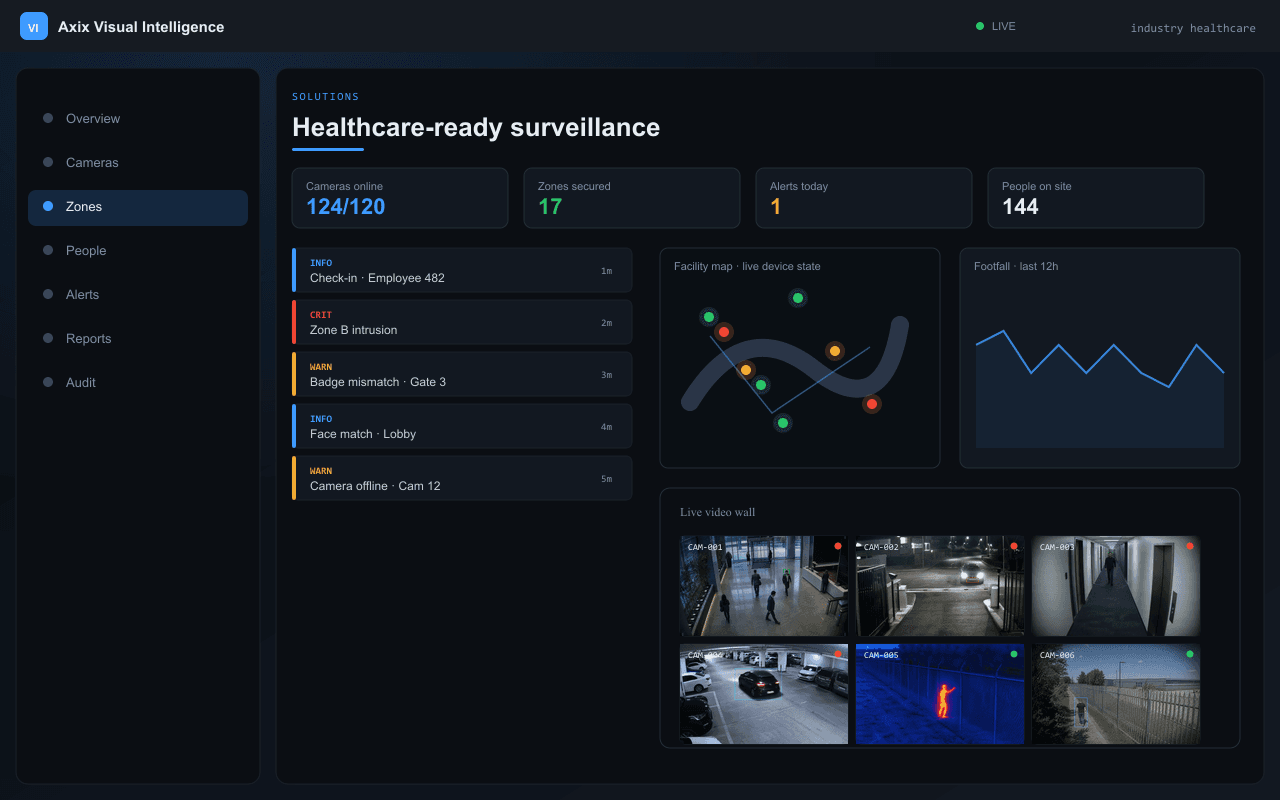Click CAM-003 red recording indicator

click(x=1190, y=546)
